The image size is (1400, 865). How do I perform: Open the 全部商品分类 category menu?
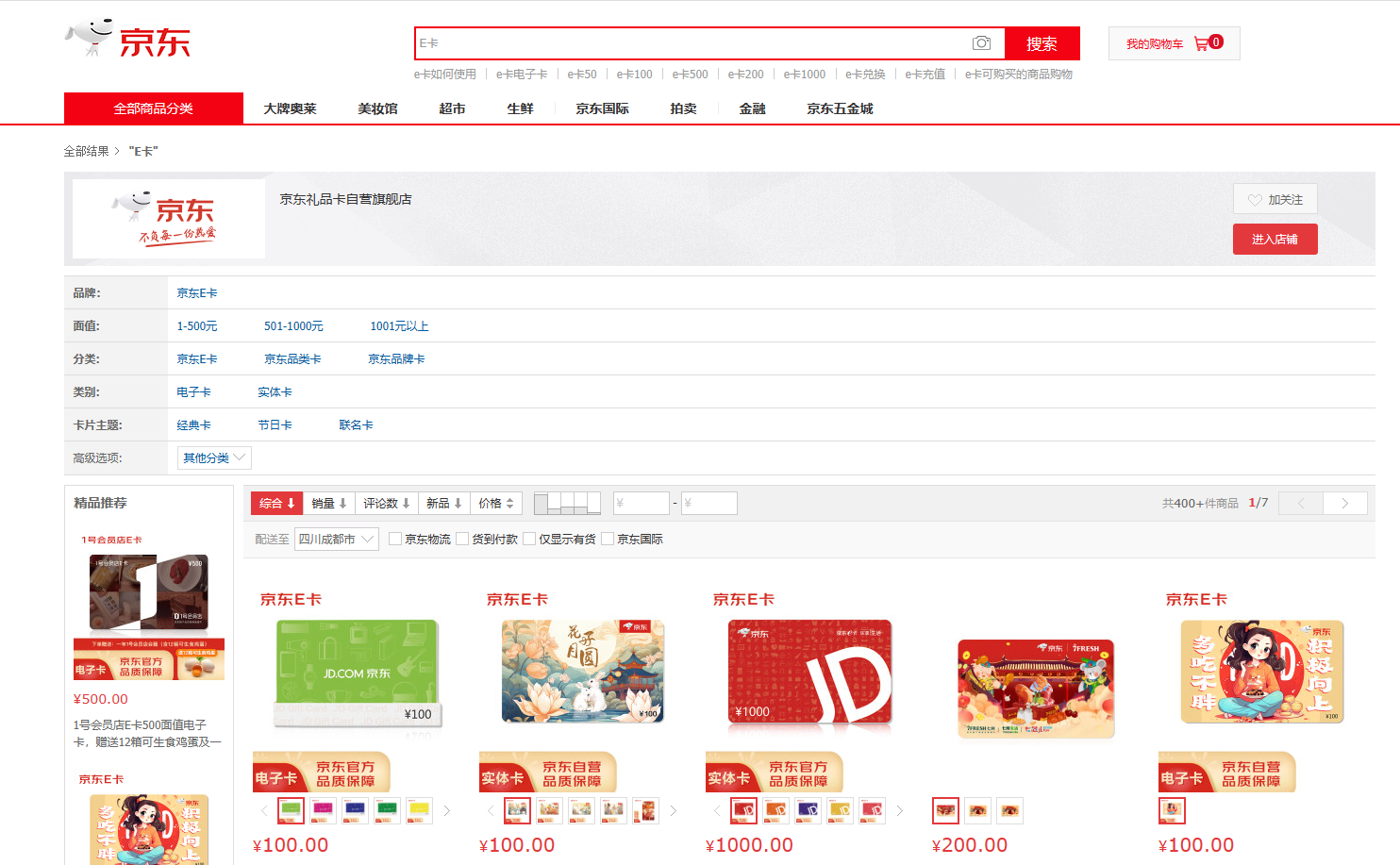154,108
